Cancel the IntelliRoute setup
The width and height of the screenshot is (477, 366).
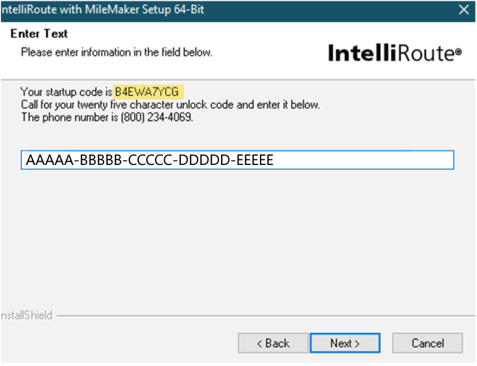point(427,343)
